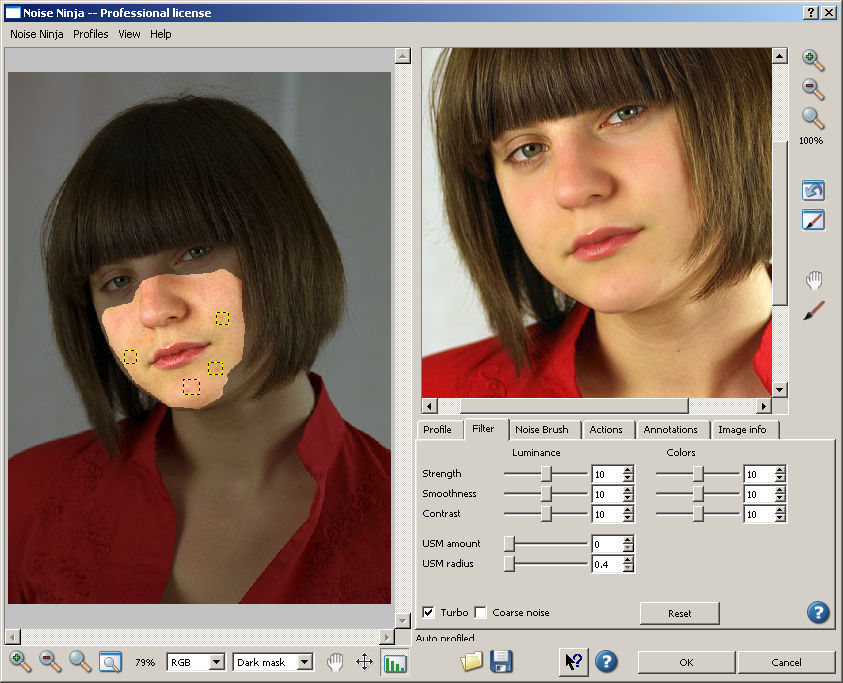The width and height of the screenshot is (843, 683).
Task: Click the floppy disk save icon
Action: 501,661
